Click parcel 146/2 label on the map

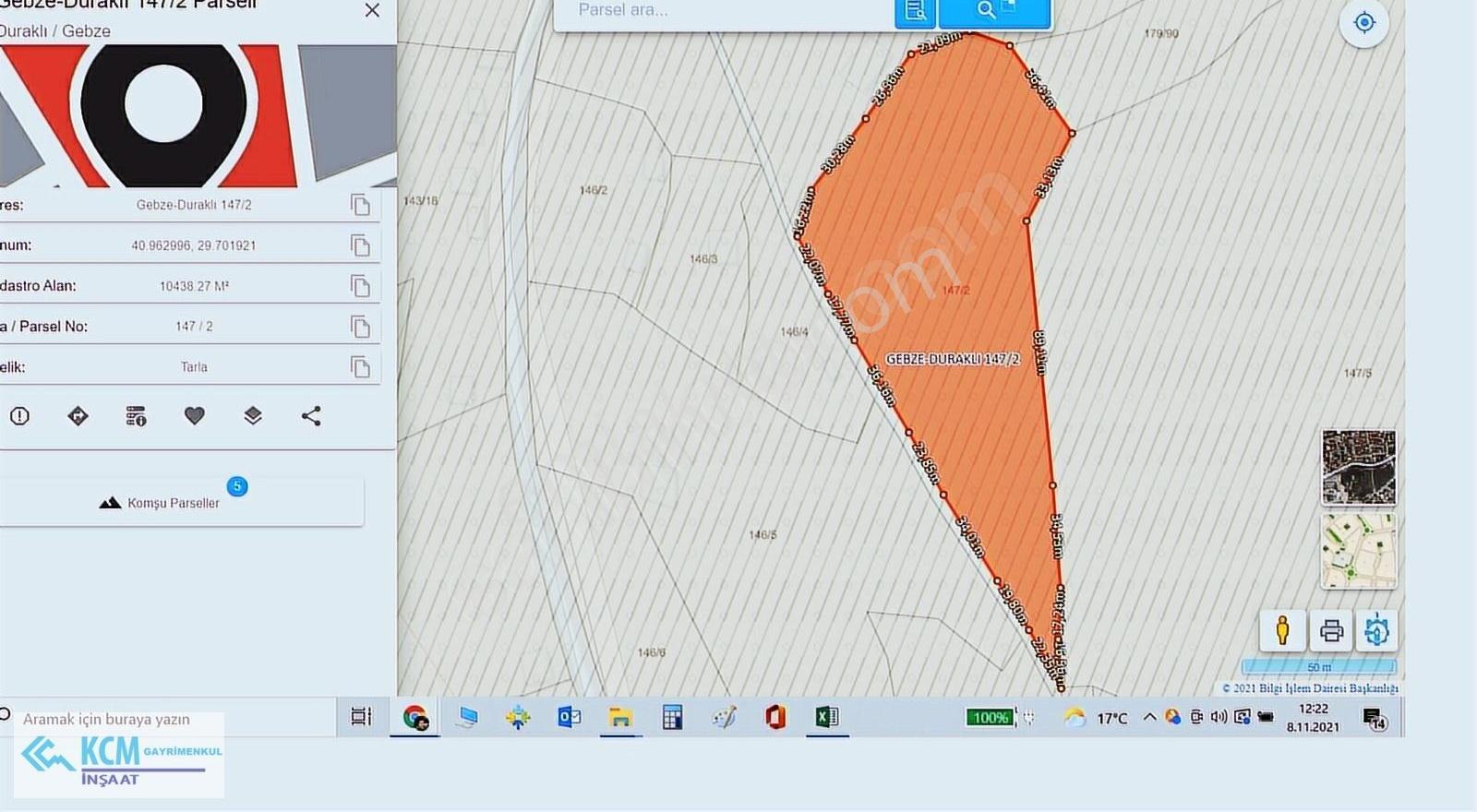[594, 190]
